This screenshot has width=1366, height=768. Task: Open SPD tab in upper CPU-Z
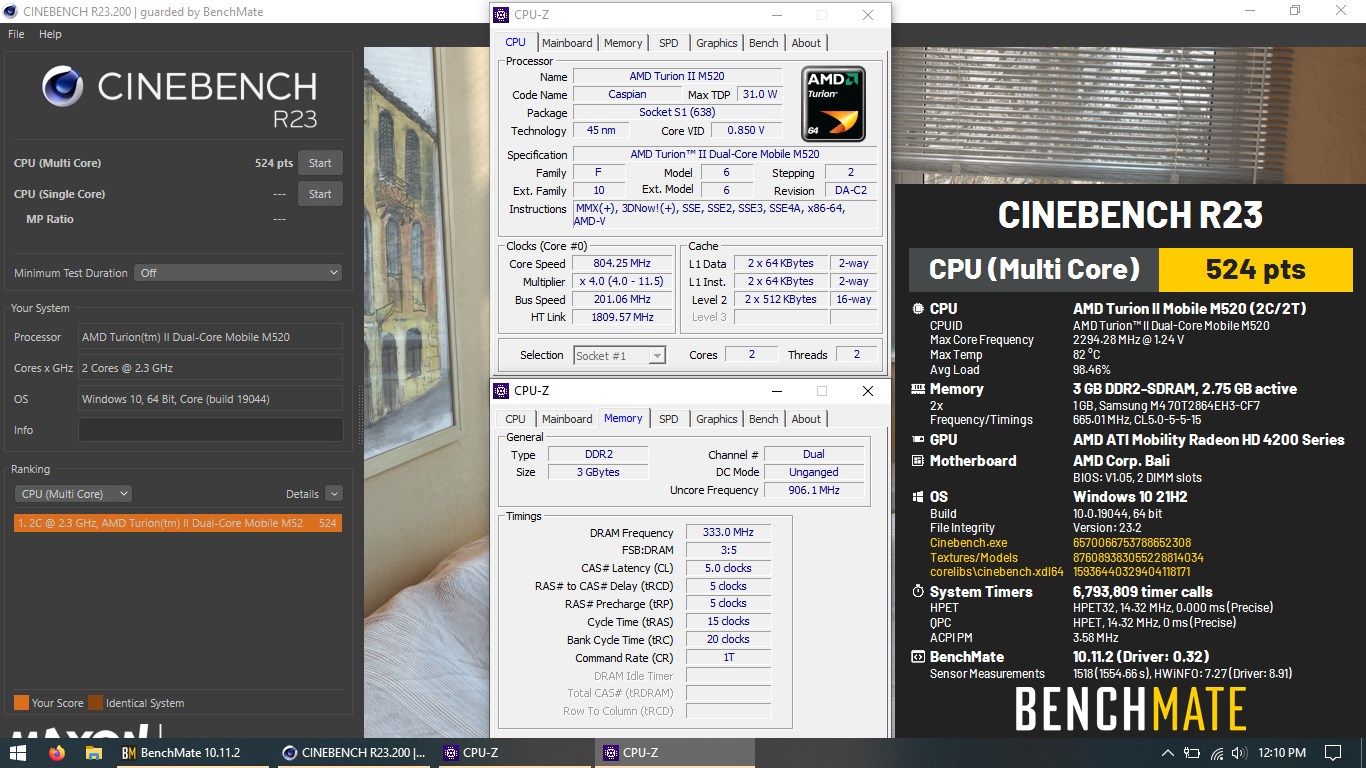coord(668,43)
